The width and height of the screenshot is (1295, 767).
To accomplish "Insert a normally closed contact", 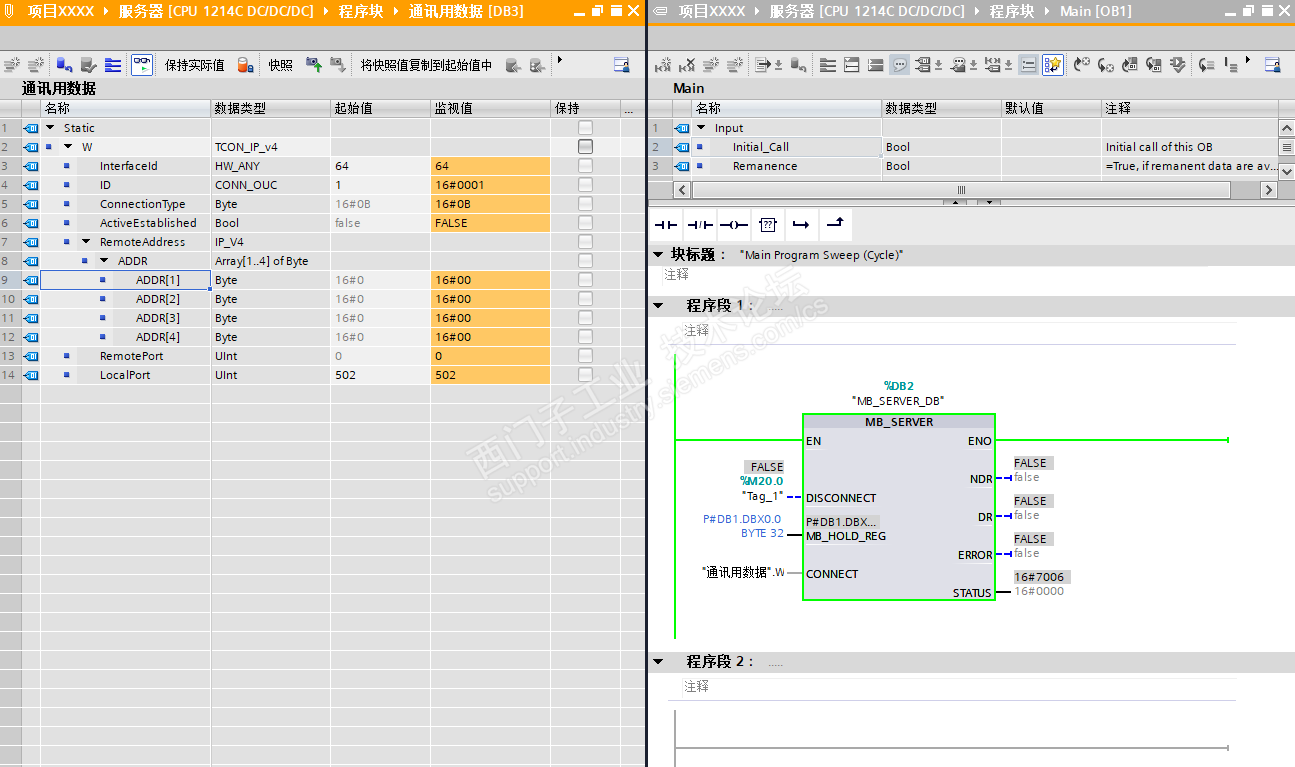I will [700, 224].
